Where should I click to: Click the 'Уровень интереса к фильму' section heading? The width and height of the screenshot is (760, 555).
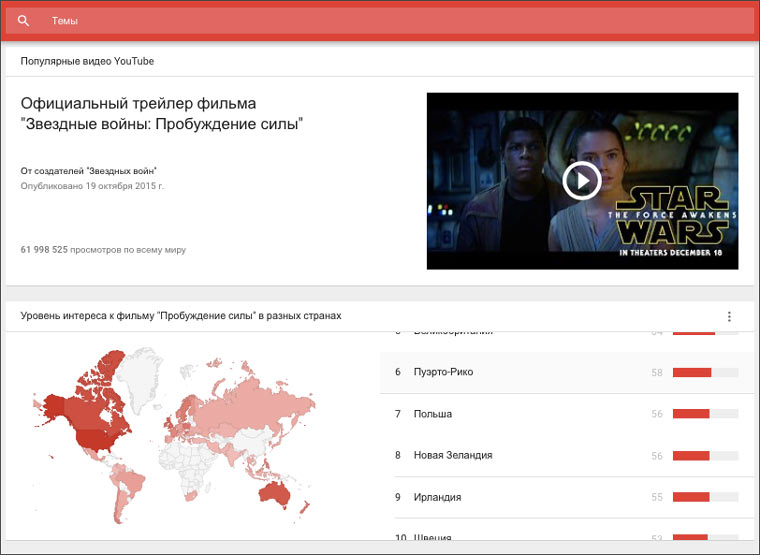tap(181, 316)
